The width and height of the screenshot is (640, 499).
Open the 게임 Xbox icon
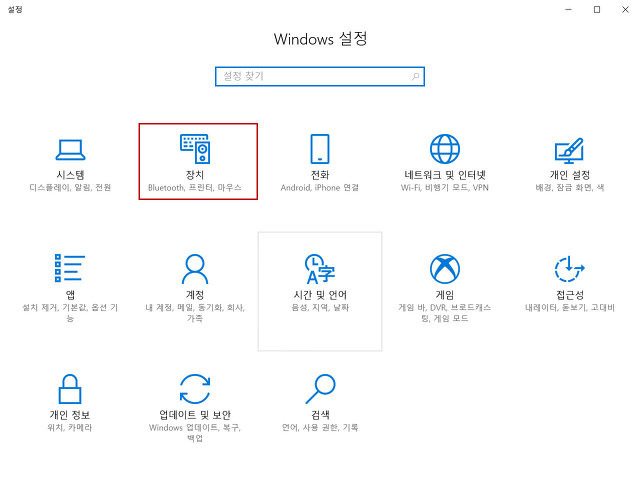[445, 269]
